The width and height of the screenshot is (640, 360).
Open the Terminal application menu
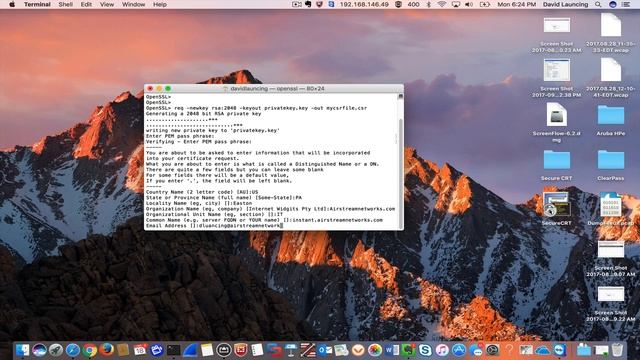point(37,4)
